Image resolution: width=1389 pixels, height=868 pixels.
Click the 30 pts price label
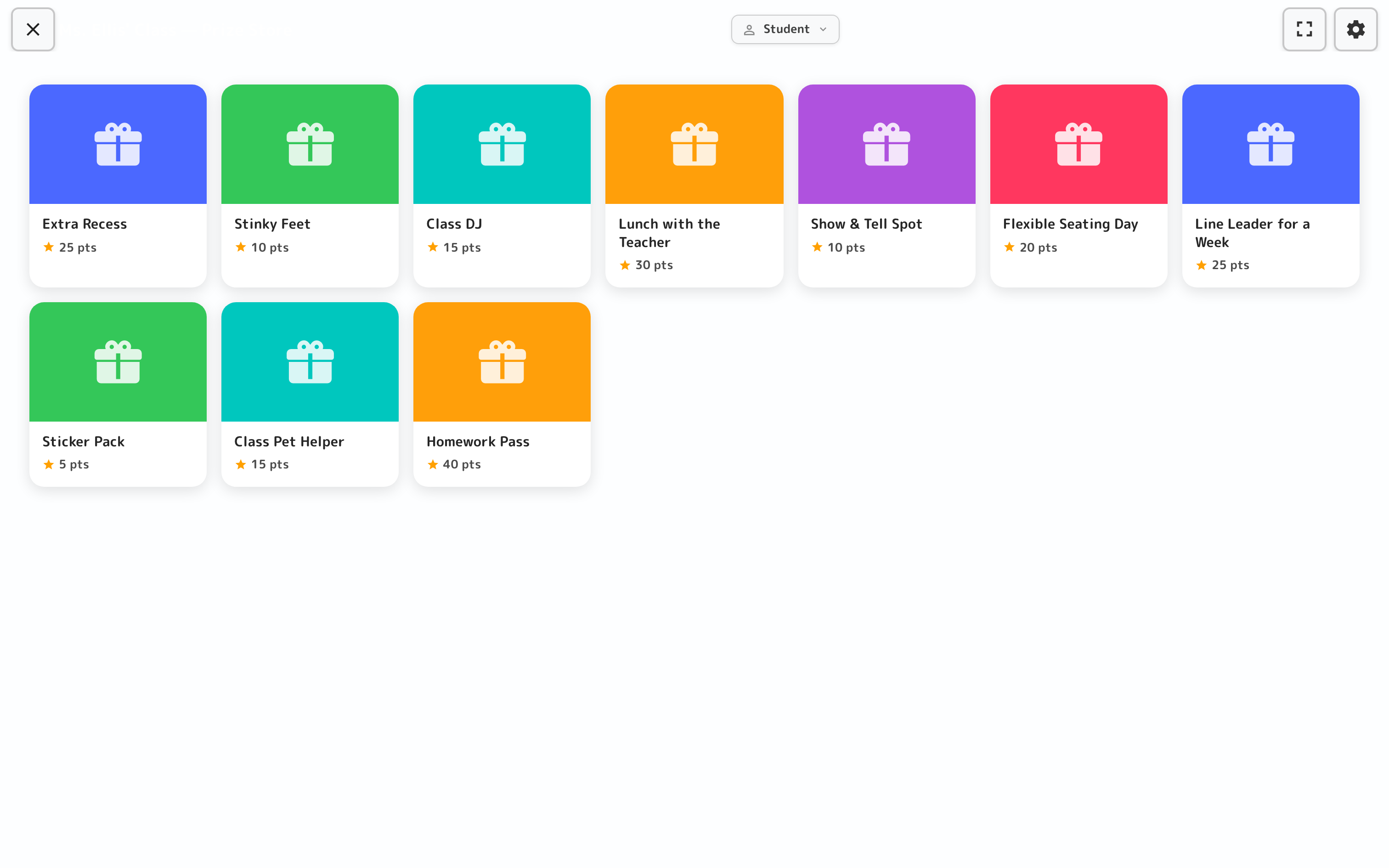point(654,265)
